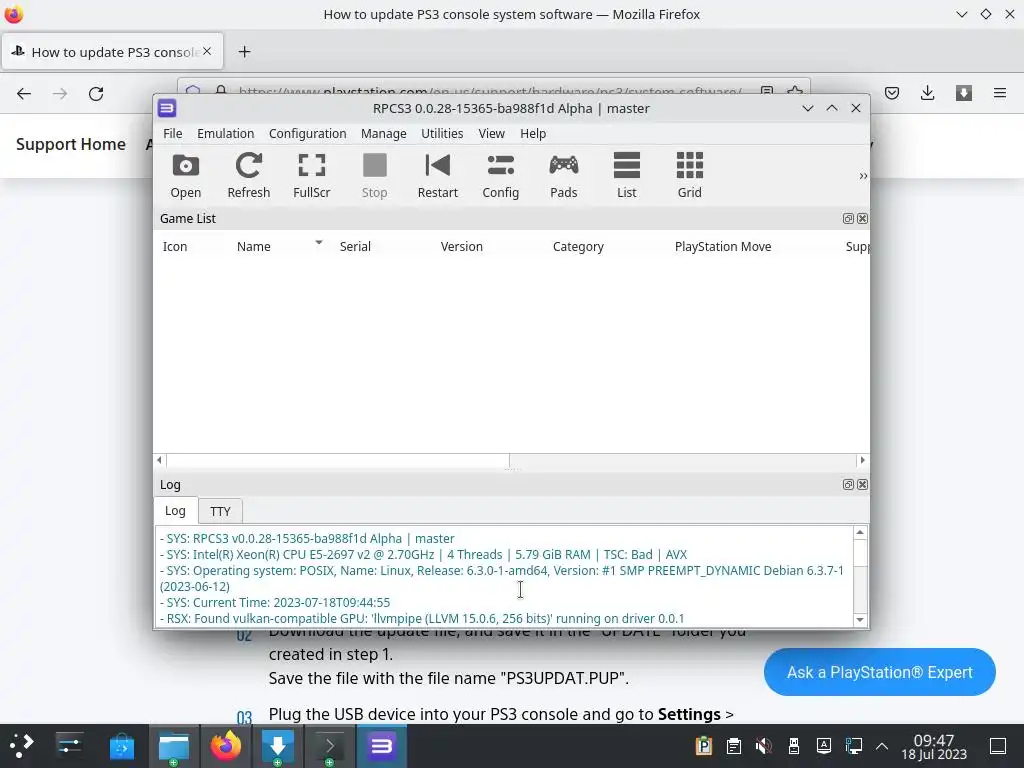Open the clipboard tray icon
Image resolution: width=1024 pixels, height=768 pixels.
click(733, 746)
